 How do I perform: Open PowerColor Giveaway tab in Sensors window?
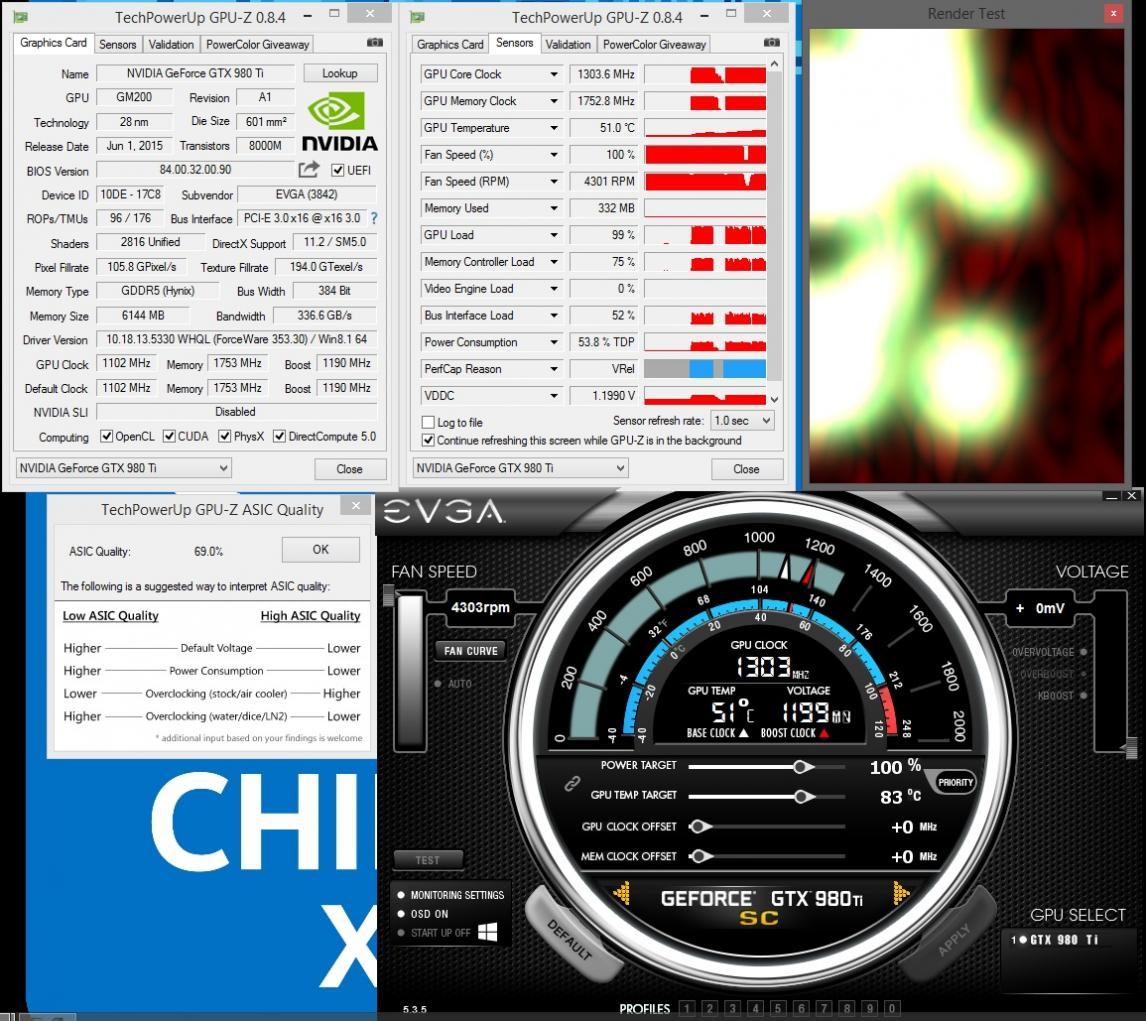coord(654,45)
